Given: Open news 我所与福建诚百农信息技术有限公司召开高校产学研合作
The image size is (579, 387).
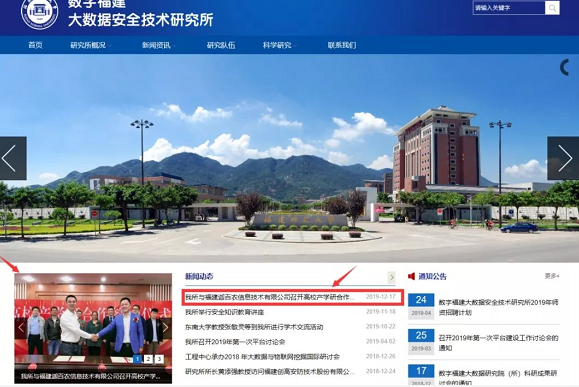Looking at the screenshot, I should point(270,297).
